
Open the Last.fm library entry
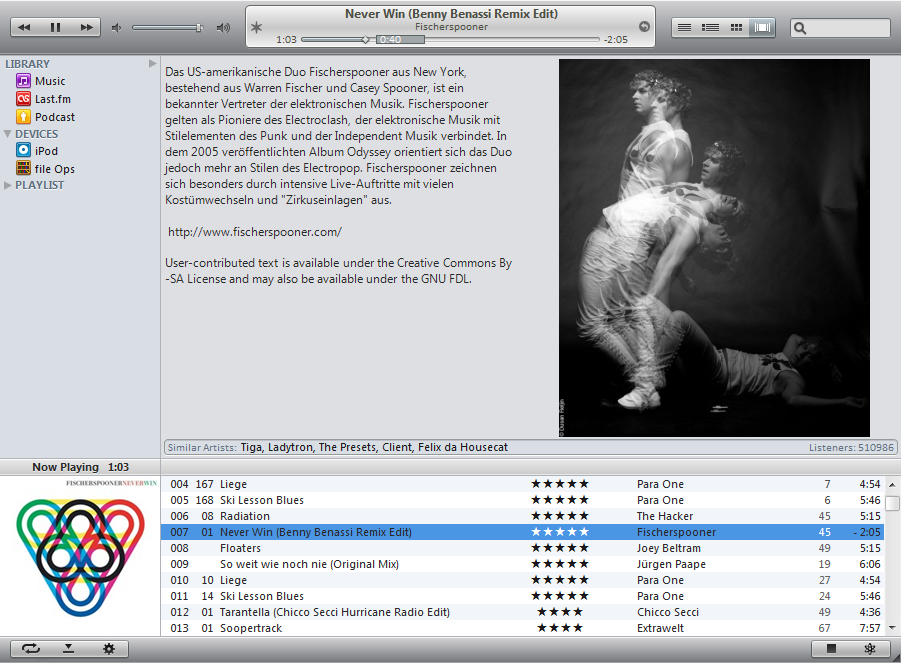[53, 99]
